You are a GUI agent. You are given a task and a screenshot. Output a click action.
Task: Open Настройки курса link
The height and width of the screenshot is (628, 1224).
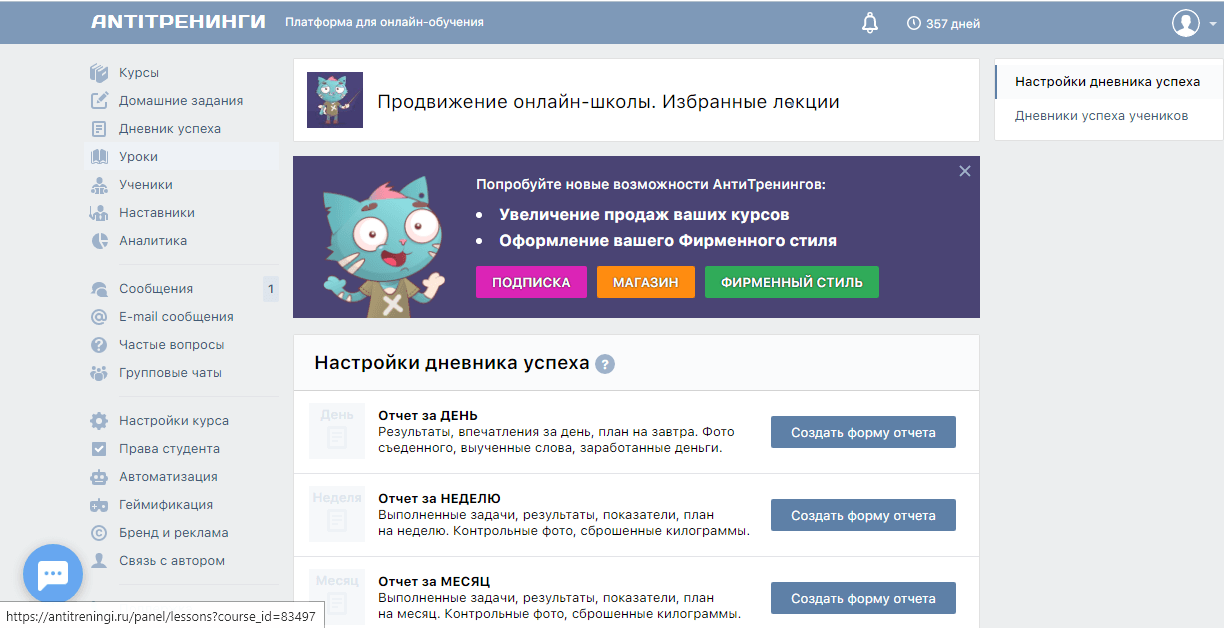click(174, 421)
